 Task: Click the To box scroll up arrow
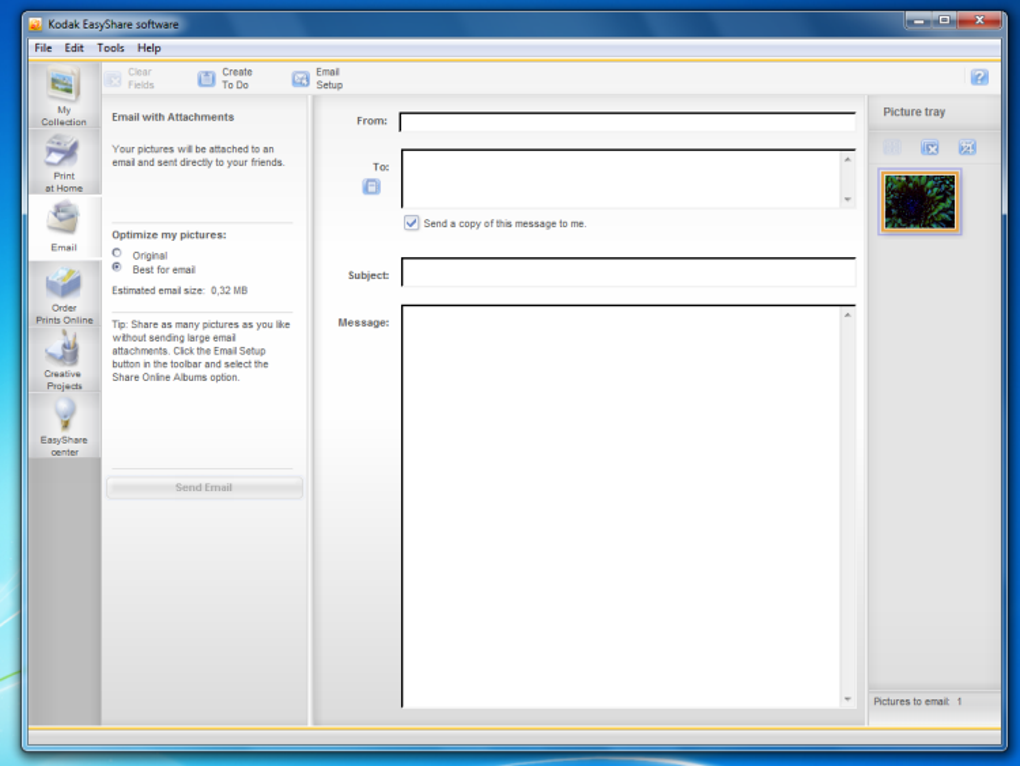(x=848, y=159)
